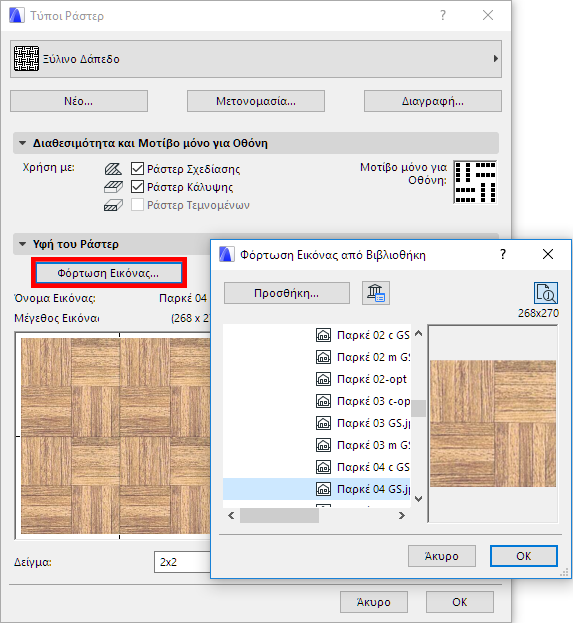This screenshot has width=573, height=623.
Task: Click the help button of Τύποι Ράστερ window
Action: click(x=443, y=15)
